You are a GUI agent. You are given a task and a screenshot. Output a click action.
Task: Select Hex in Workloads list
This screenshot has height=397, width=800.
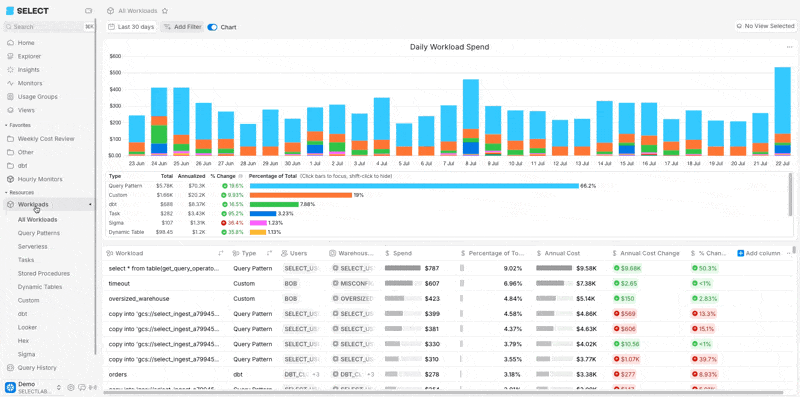(x=23, y=341)
